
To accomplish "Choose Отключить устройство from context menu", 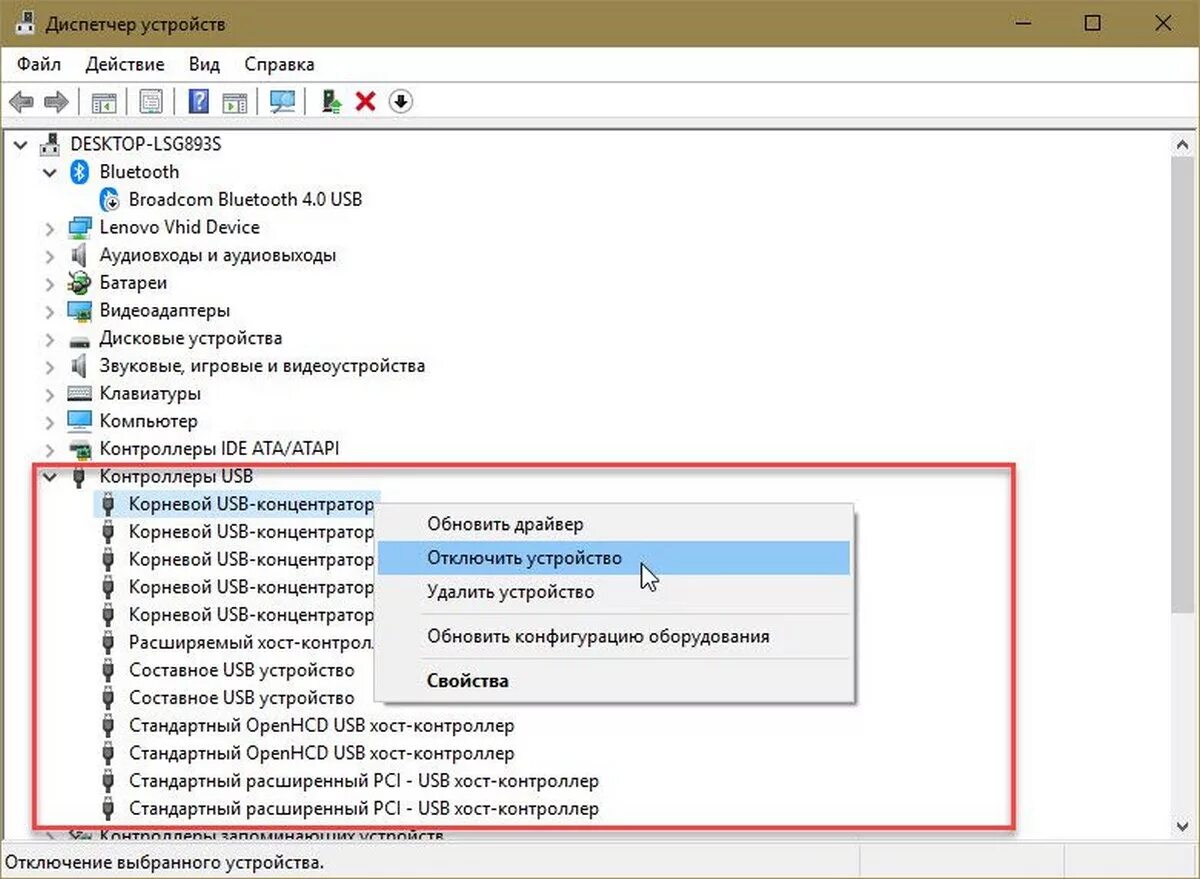I will [x=524, y=558].
